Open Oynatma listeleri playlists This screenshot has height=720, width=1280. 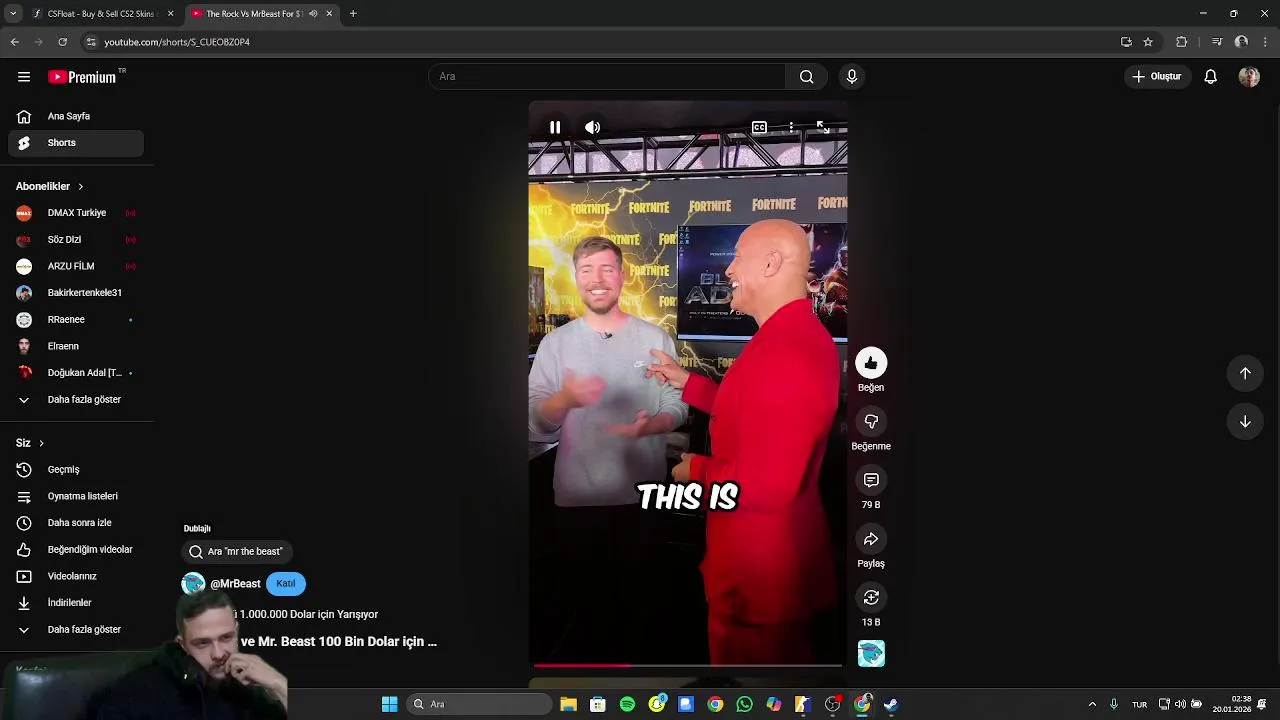click(x=76, y=496)
